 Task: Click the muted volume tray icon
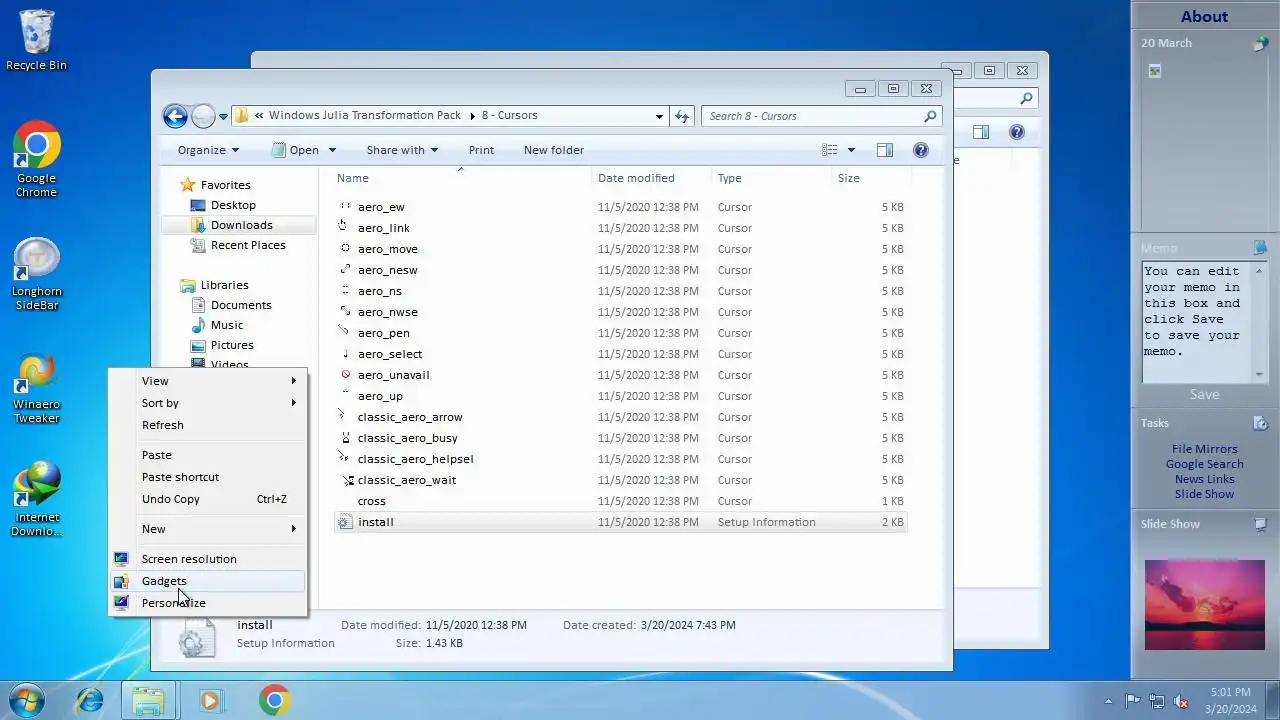1181,701
